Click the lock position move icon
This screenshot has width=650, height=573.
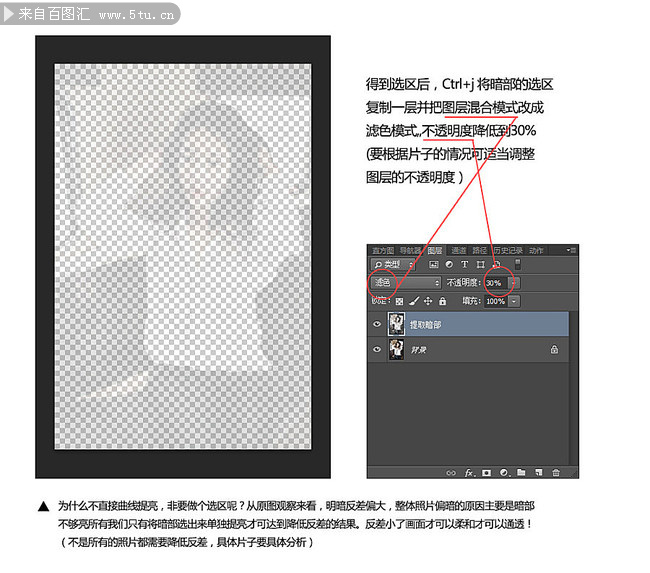[428, 300]
